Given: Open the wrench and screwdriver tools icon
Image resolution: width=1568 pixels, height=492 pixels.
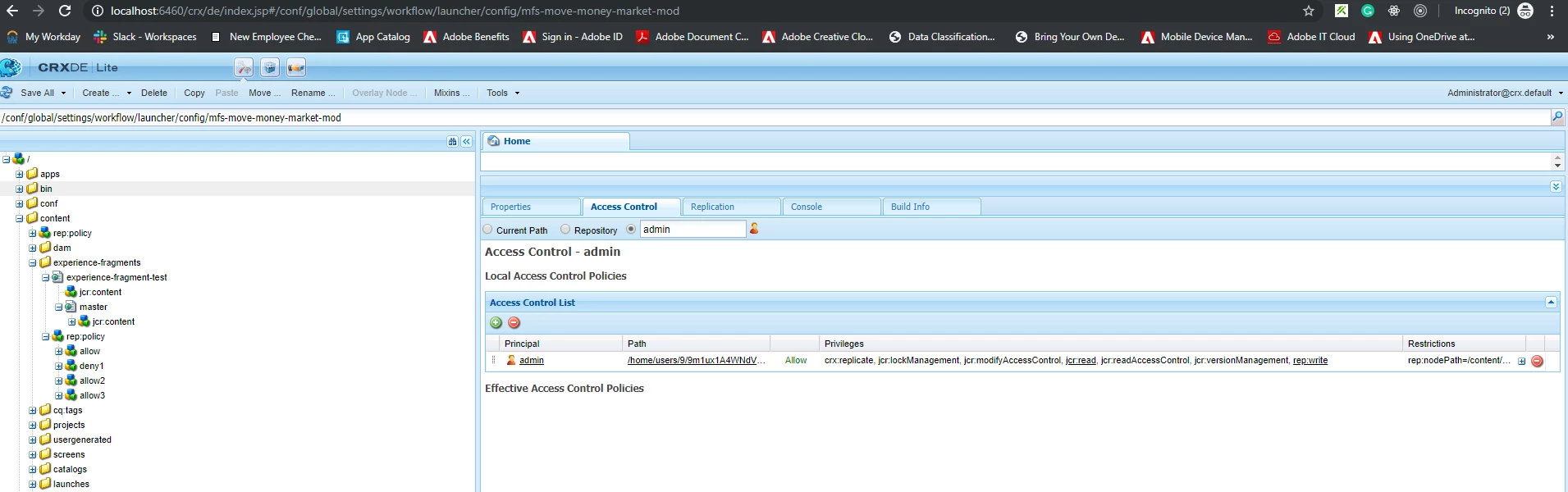Looking at the screenshot, I should pos(244,67).
